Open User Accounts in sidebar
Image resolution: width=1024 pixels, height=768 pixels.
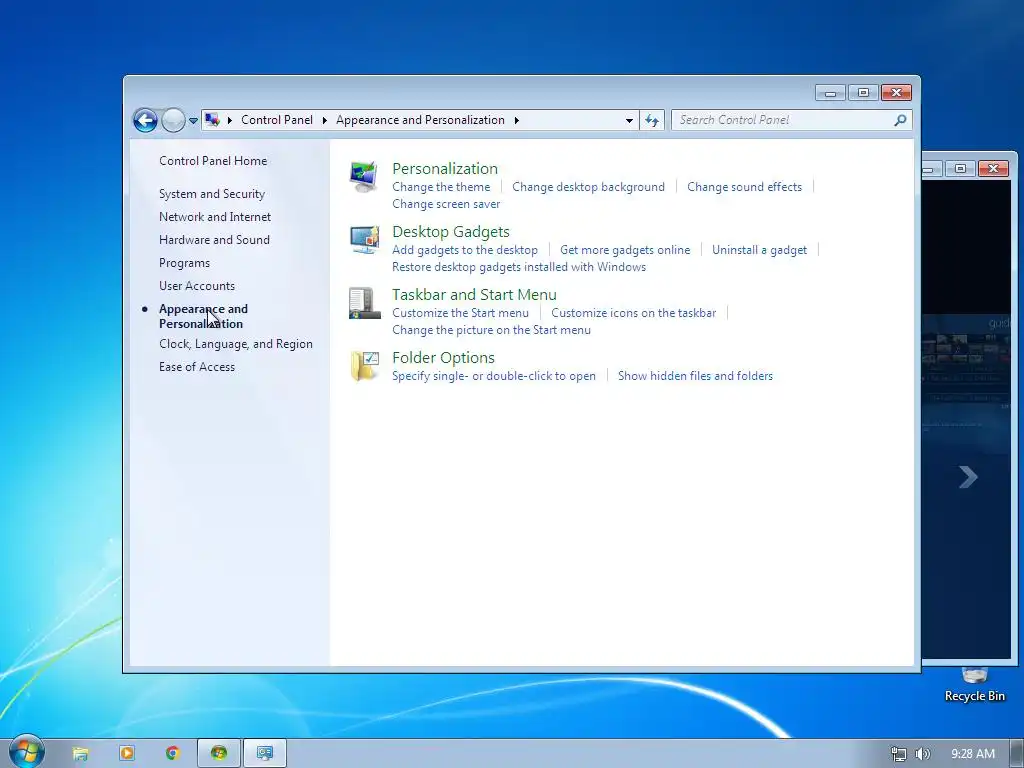[197, 285]
